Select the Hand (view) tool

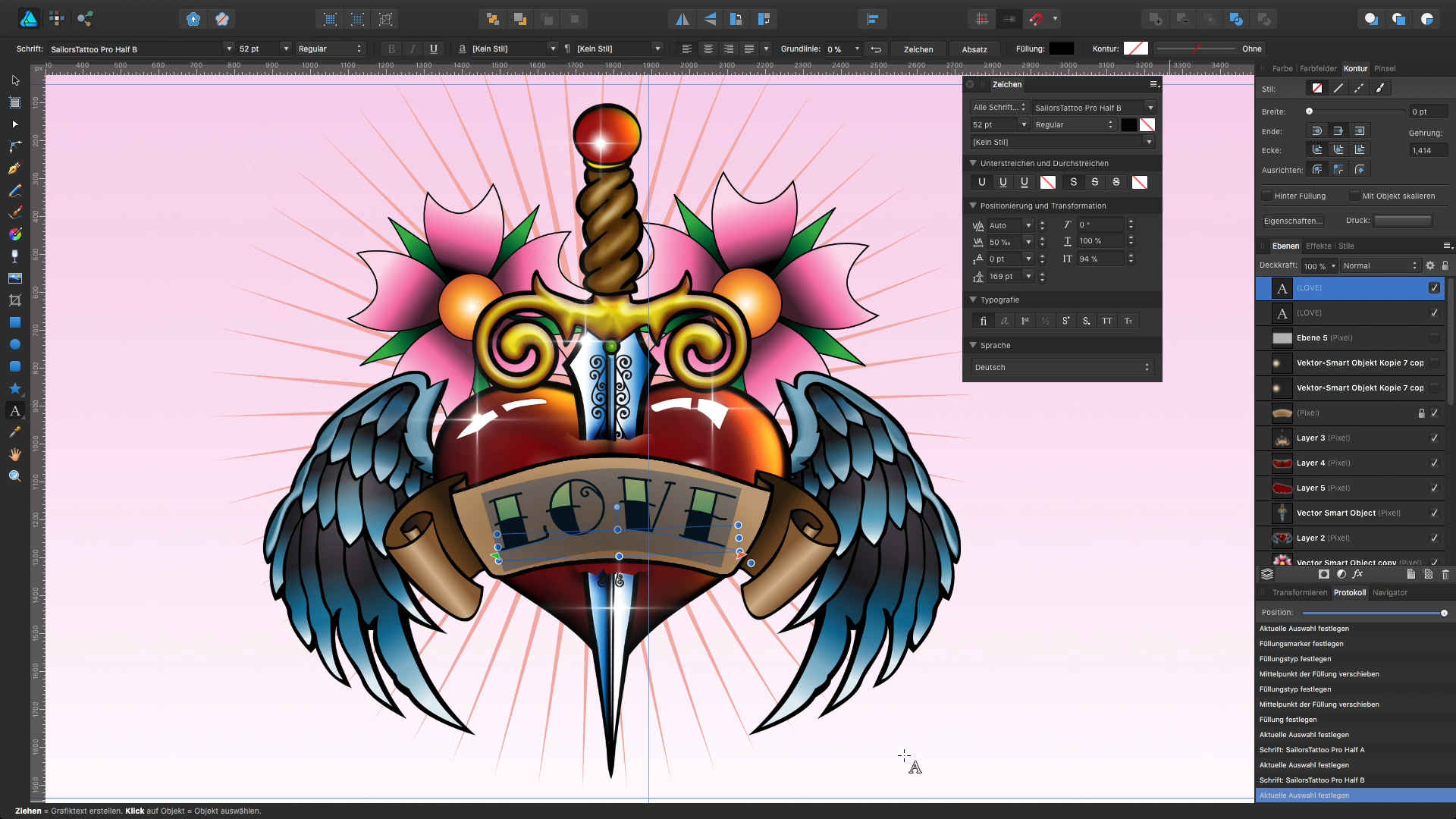(x=15, y=454)
